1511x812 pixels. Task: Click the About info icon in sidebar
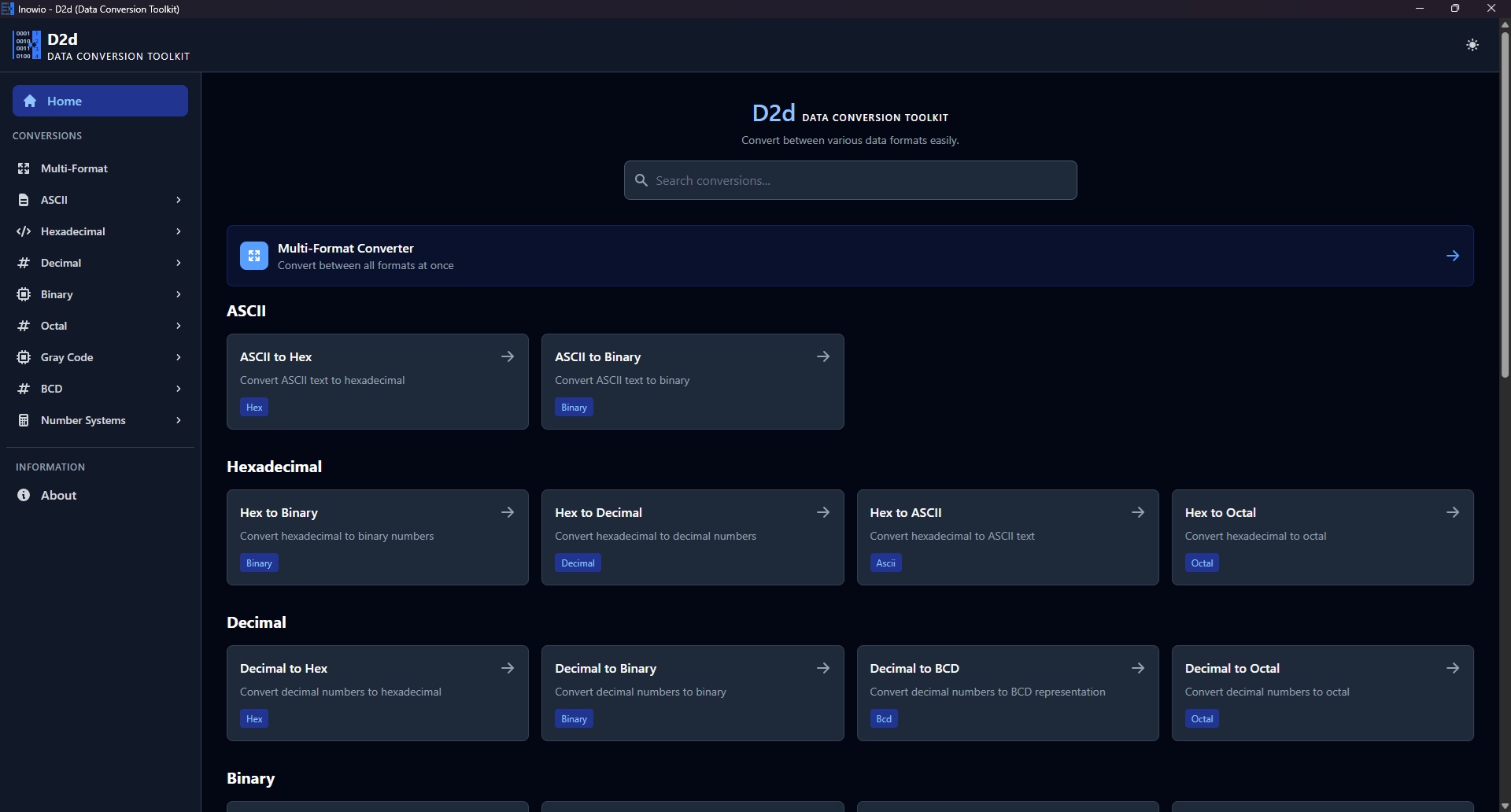[24, 495]
